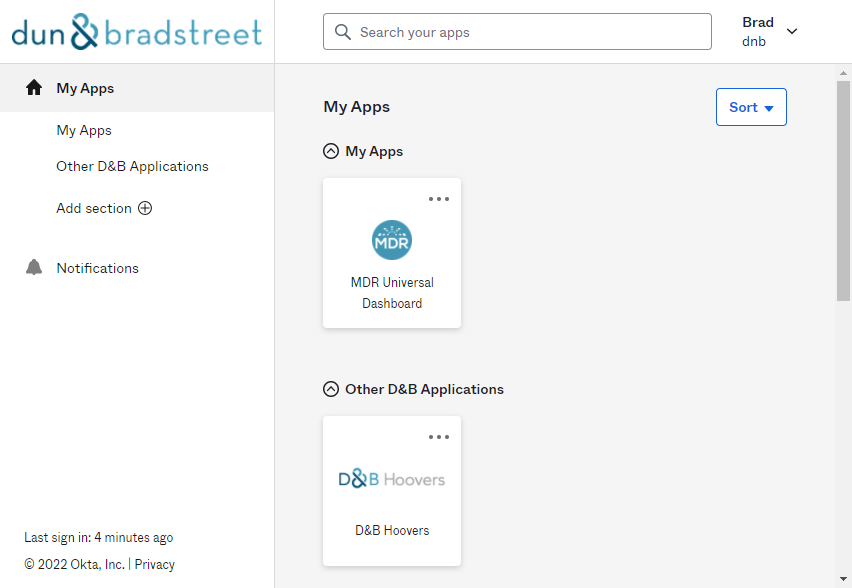Click the Brad user name text
Image resolution: width=852 pixels, height=588 pixels.
(x=758, y=22)
